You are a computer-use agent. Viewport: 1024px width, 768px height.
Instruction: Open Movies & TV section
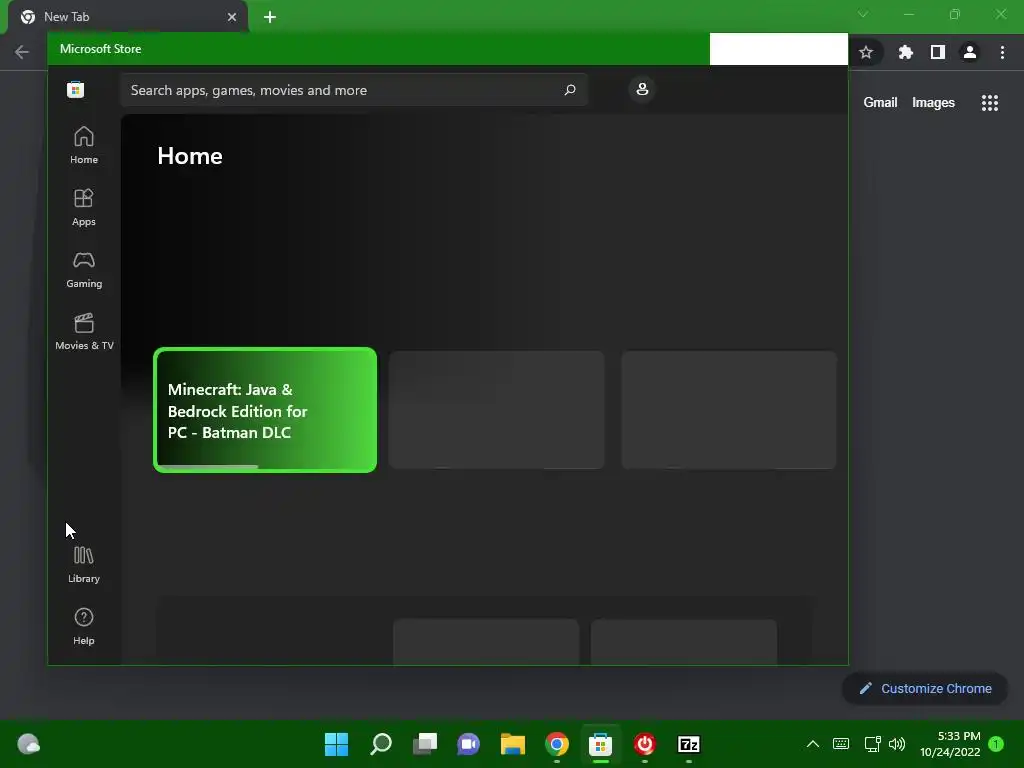pyautogui.click(x=84, y=331)
